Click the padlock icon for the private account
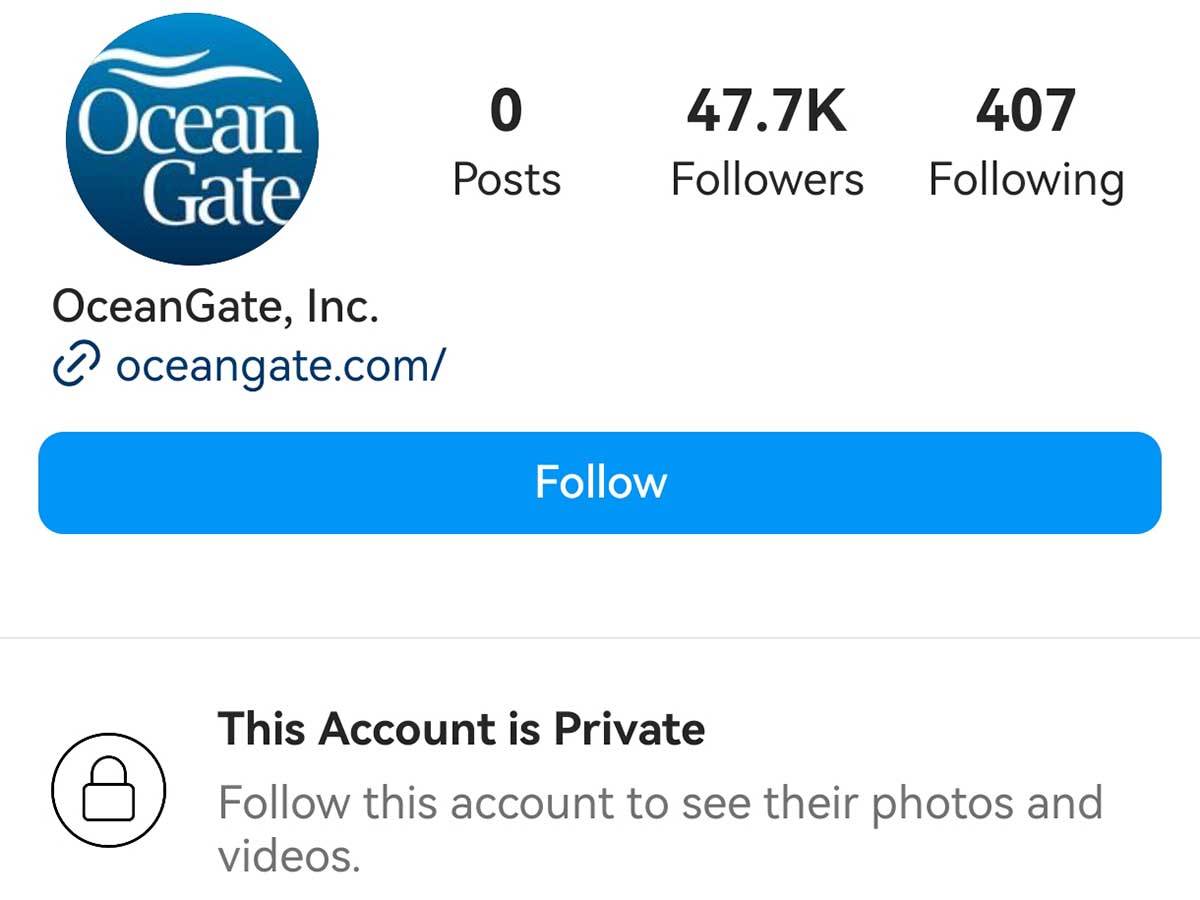The height and width of the screenshot is (900, 1200). point(108,791)
